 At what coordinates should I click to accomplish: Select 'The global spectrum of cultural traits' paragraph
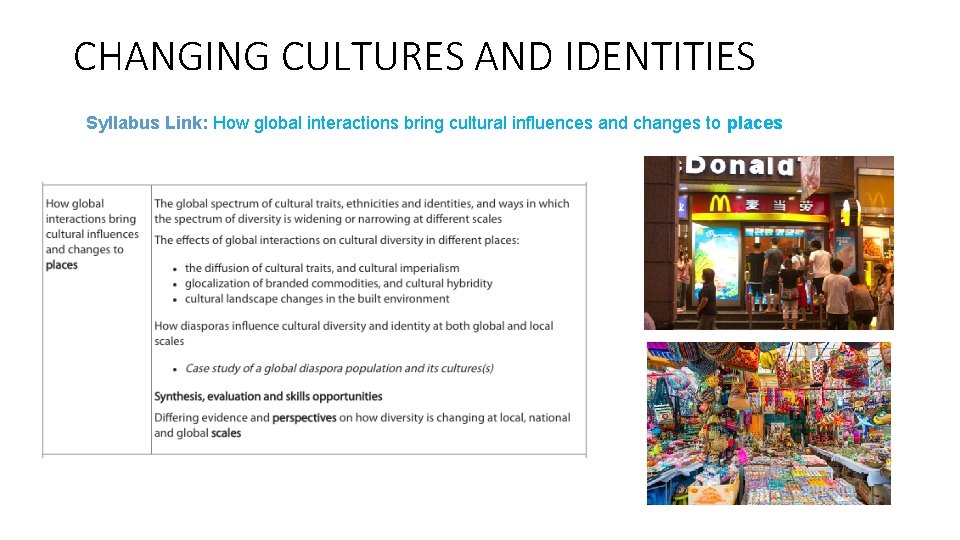pos(361,211)
